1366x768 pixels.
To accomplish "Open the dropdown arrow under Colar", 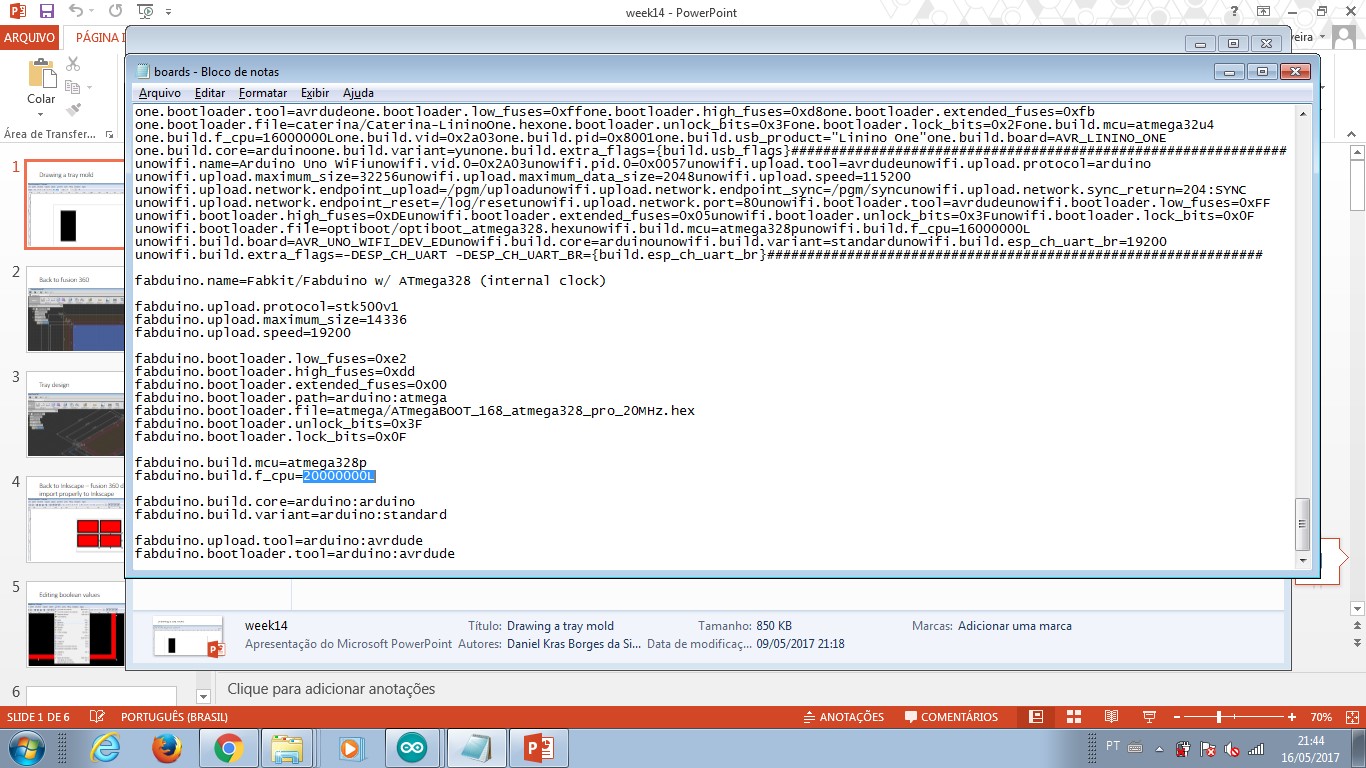I will coord(41,114).
